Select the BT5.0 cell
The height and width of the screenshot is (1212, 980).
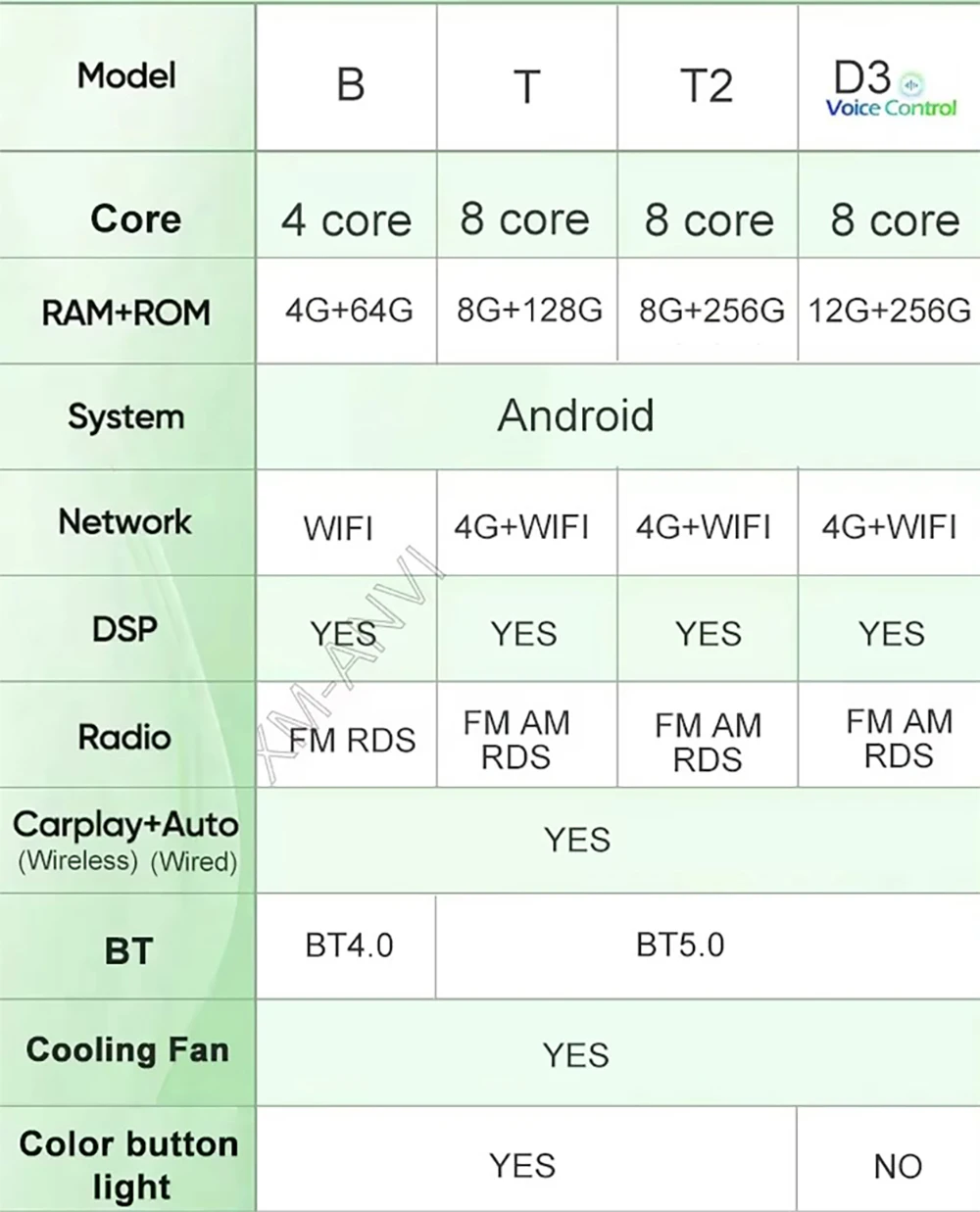coord(680,945)
